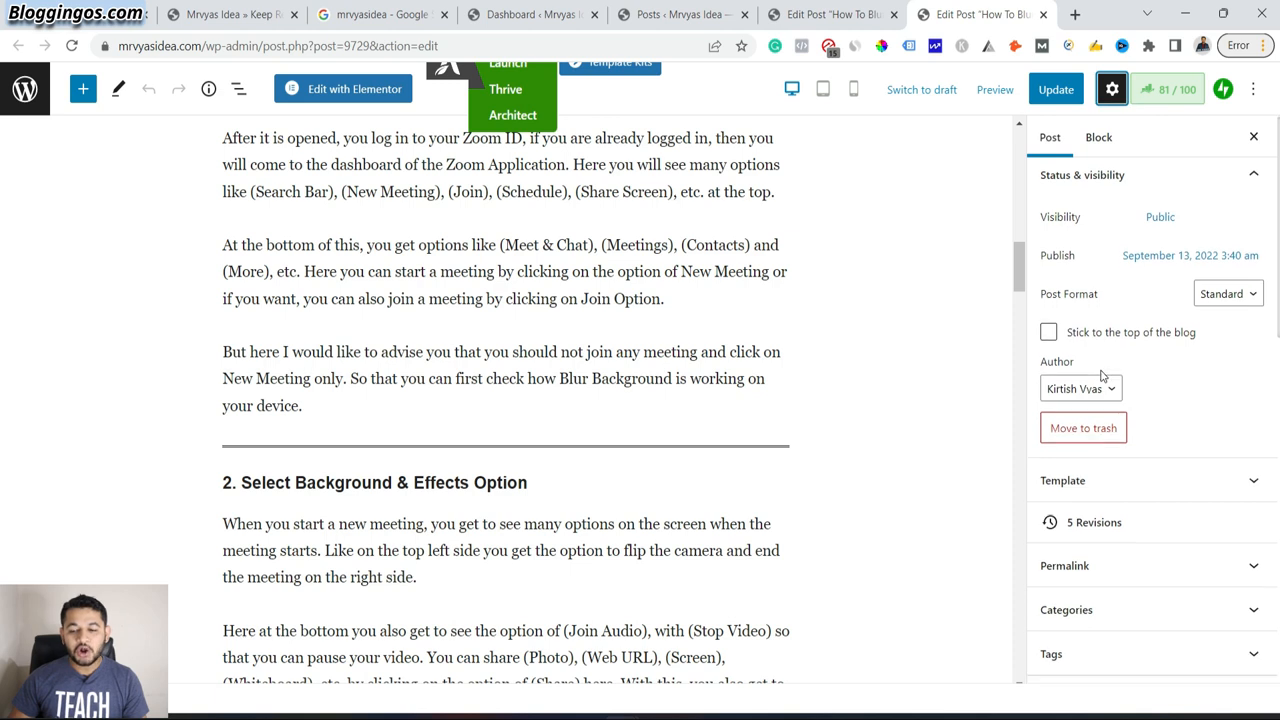The height and width of the screenshot is (720, 1280).
Task: Click the Edit with Elementor button
Action: 343,89
